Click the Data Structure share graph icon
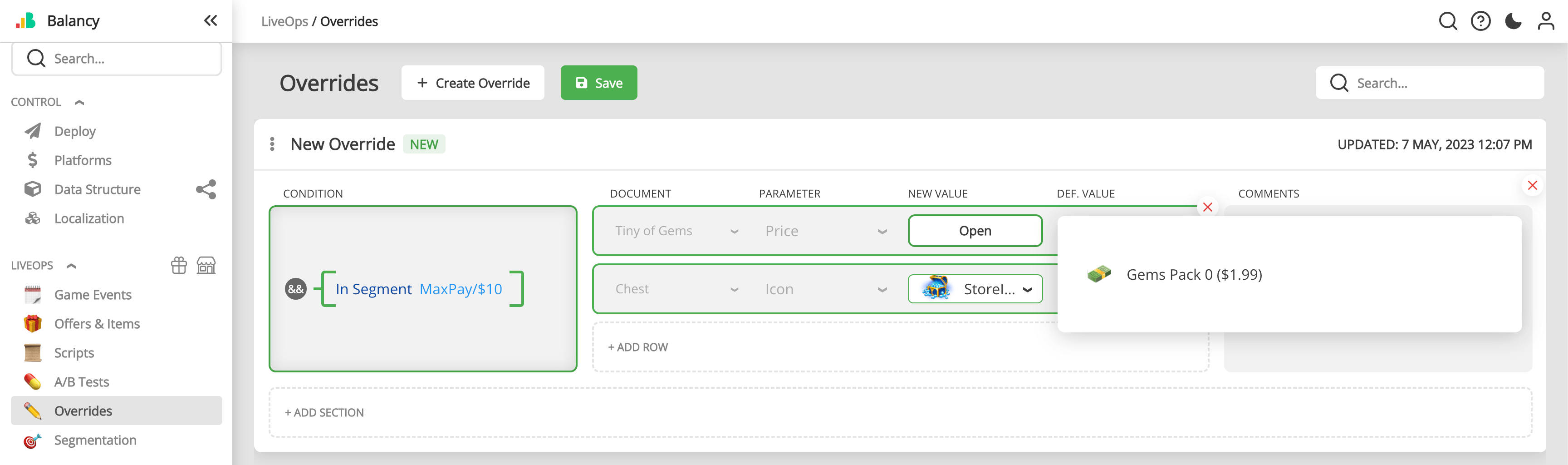The image size is (1568, 465). tap(206, 189)
